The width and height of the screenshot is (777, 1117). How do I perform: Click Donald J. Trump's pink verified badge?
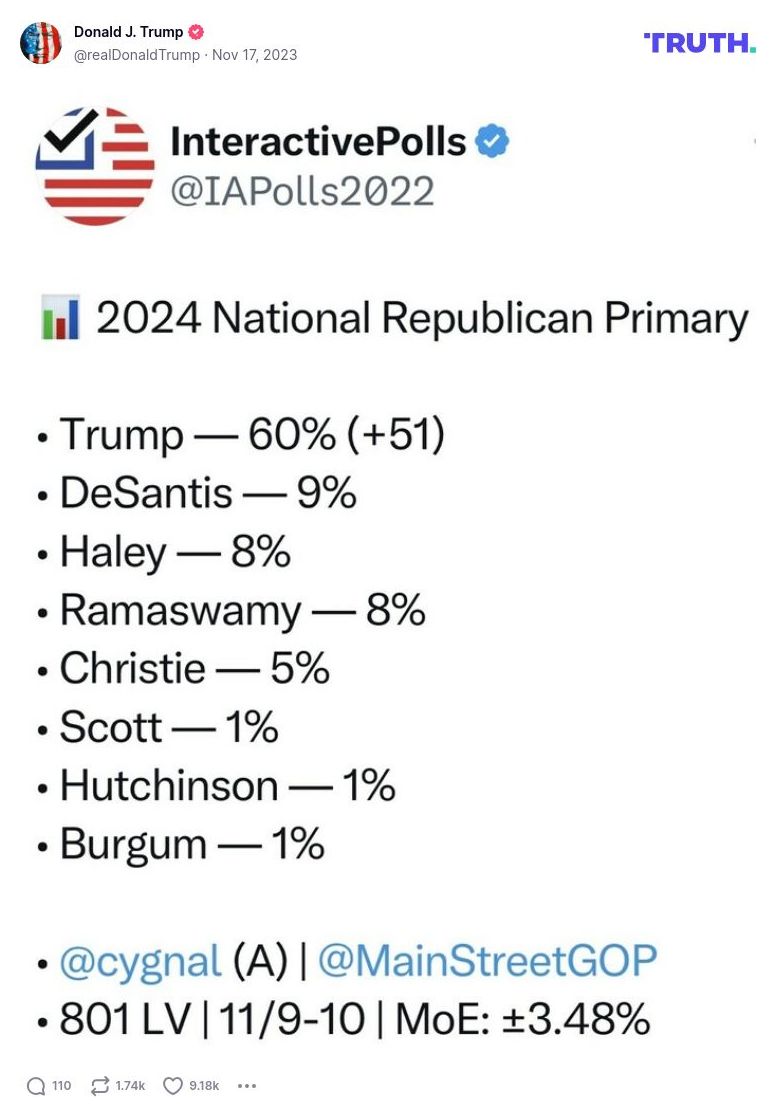point(194,31)
